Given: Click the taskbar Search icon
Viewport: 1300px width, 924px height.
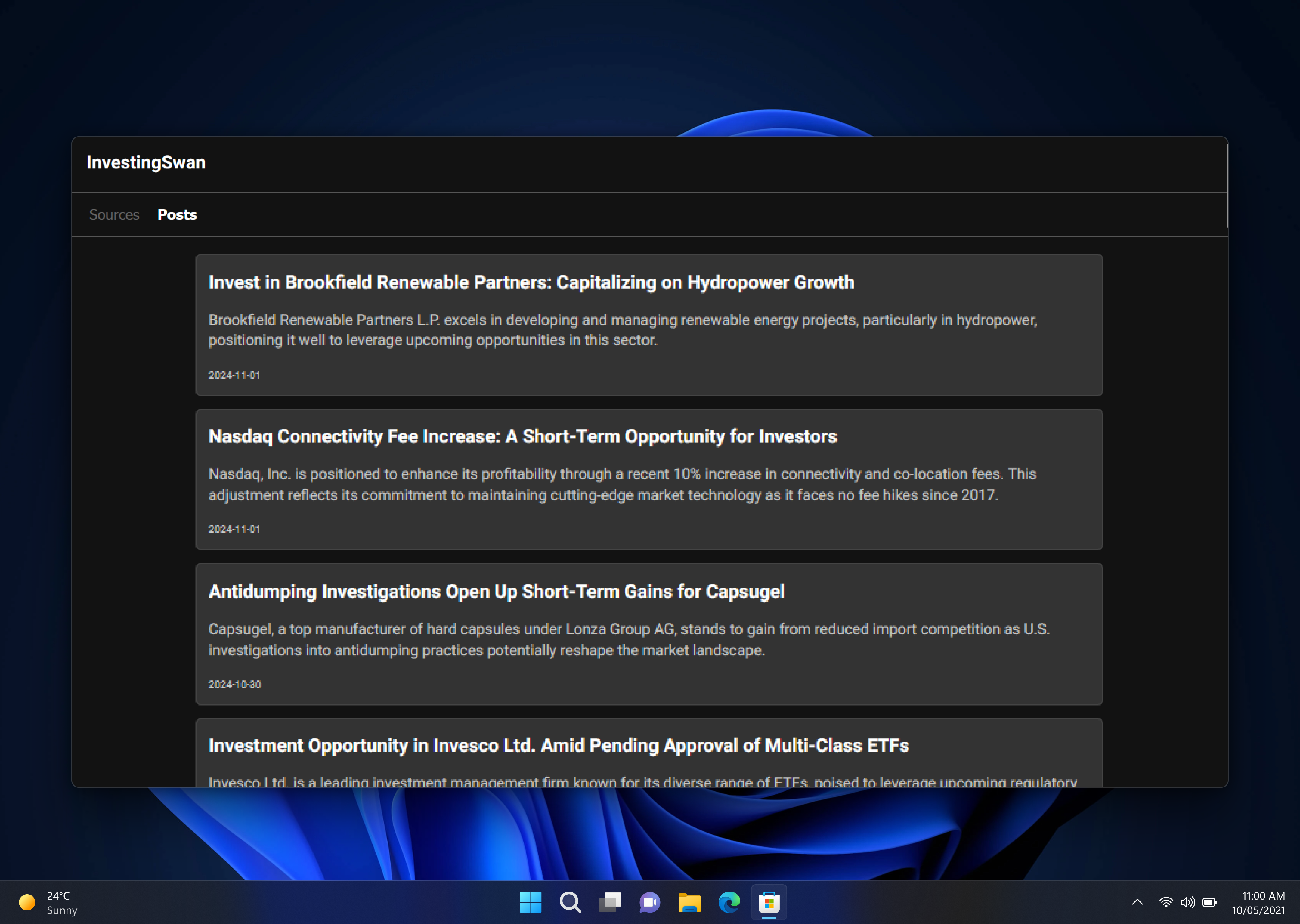Looking at the screenshot, I should pyautogui.click(x=570, y=902).
